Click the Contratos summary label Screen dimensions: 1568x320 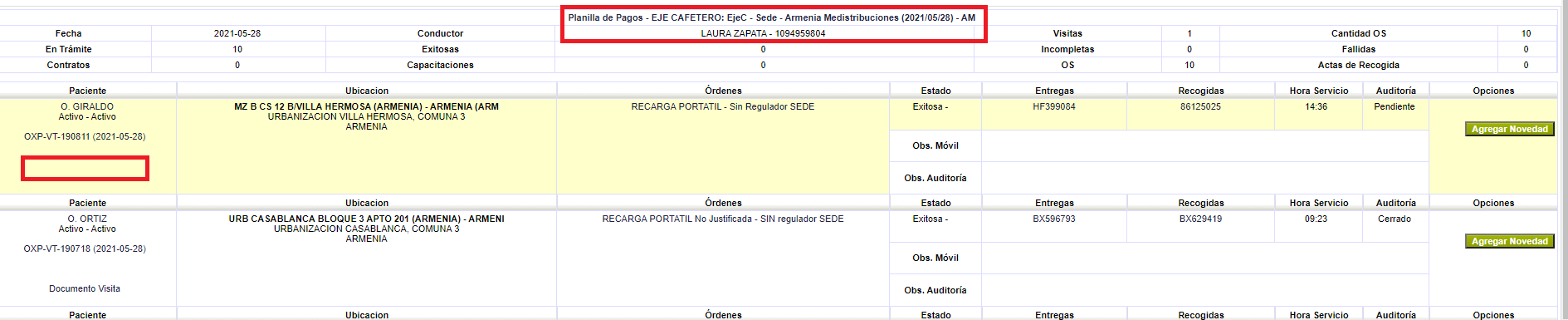[x=68, y=65]
